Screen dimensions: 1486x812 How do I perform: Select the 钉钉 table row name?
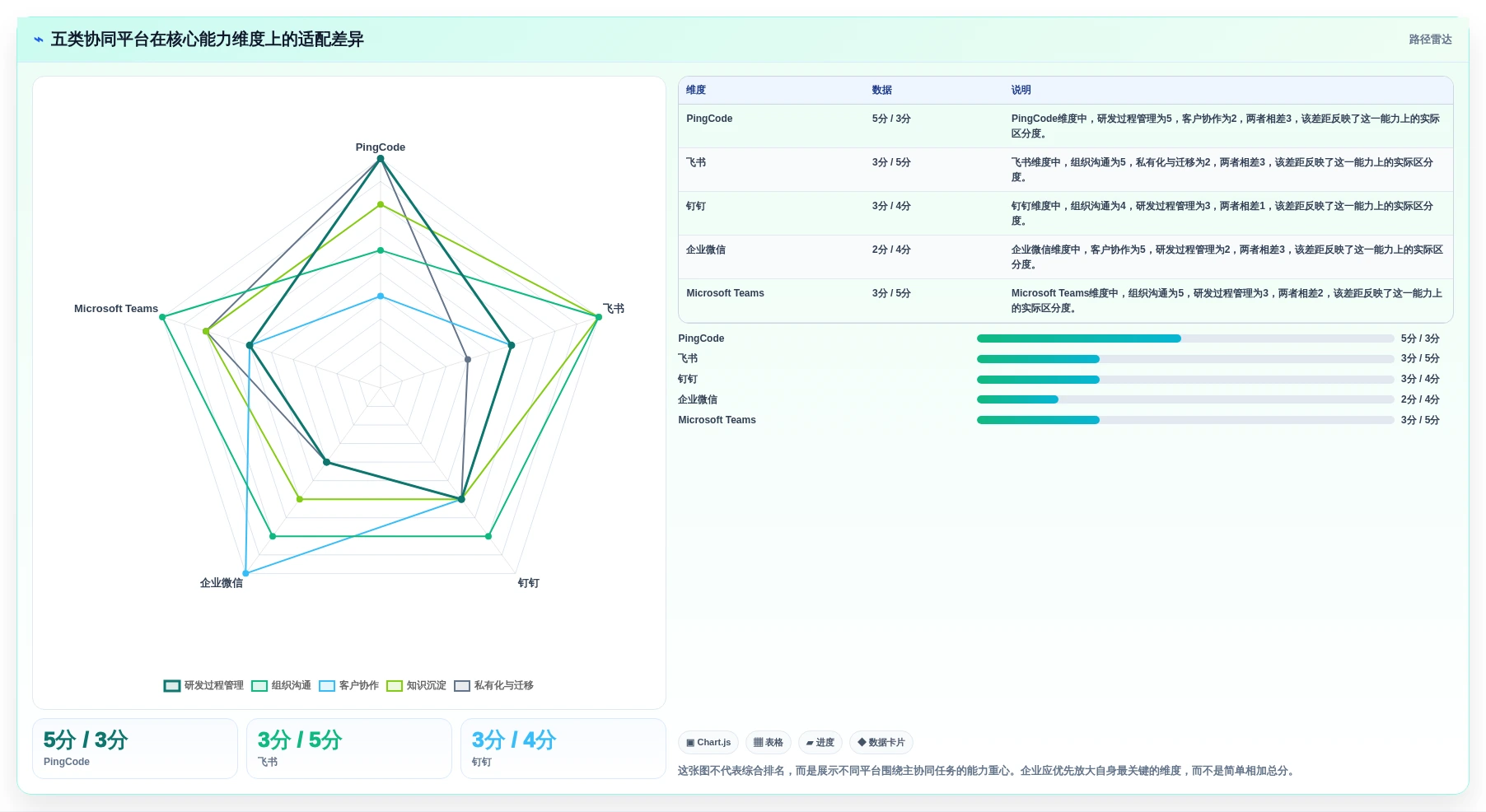pyautogui.click(x=696, y=206)
